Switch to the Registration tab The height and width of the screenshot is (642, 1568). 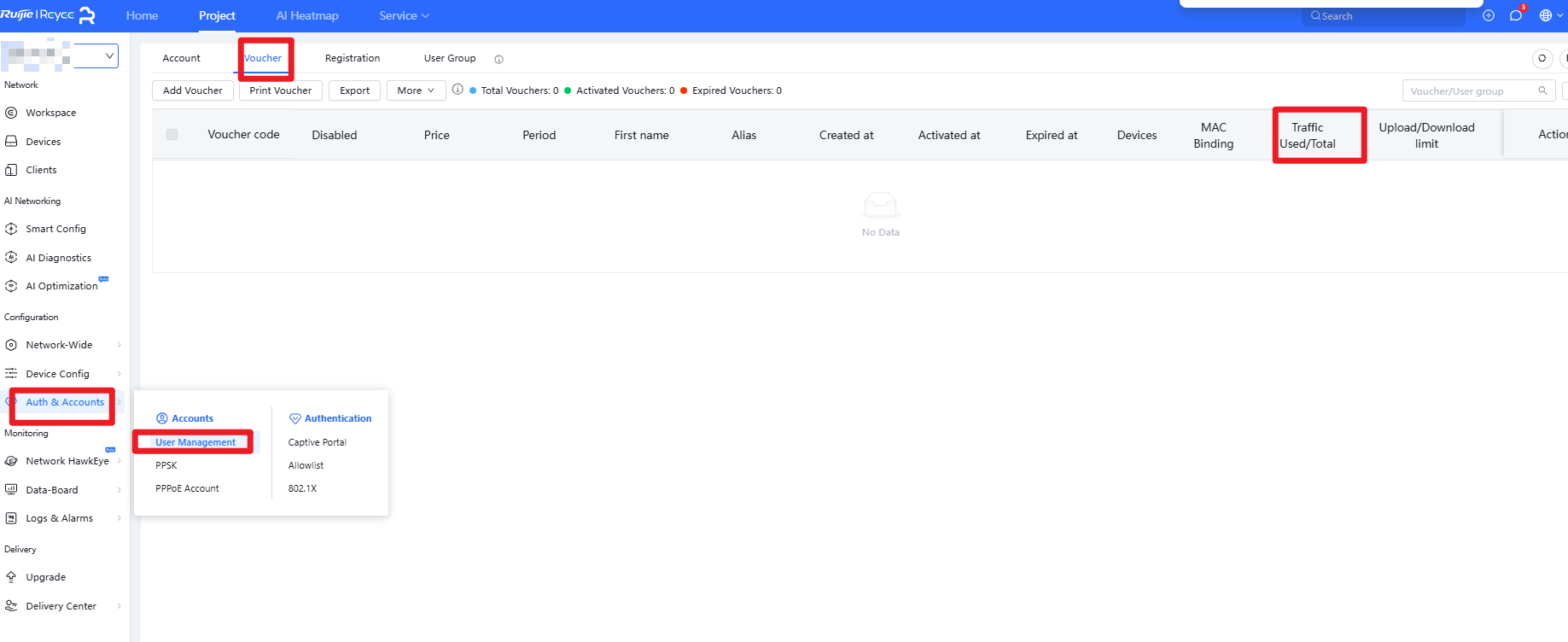(x=353, y=58)
